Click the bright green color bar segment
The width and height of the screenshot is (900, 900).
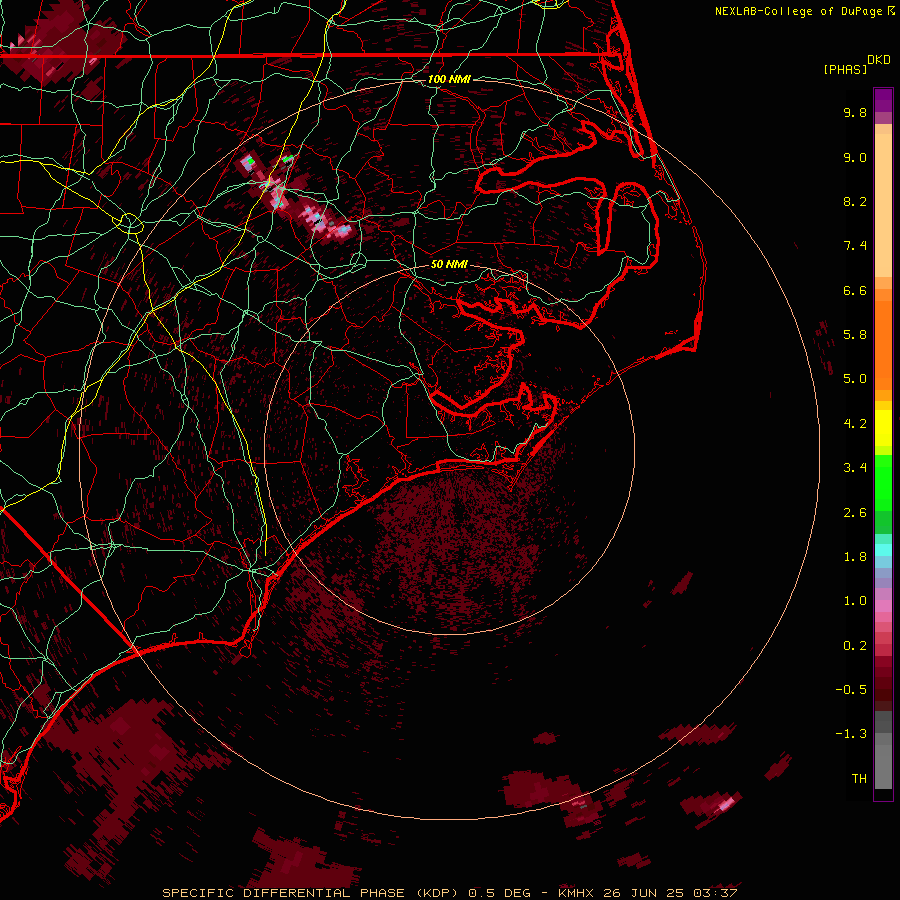pyautogui.click(x=883, y=483)
